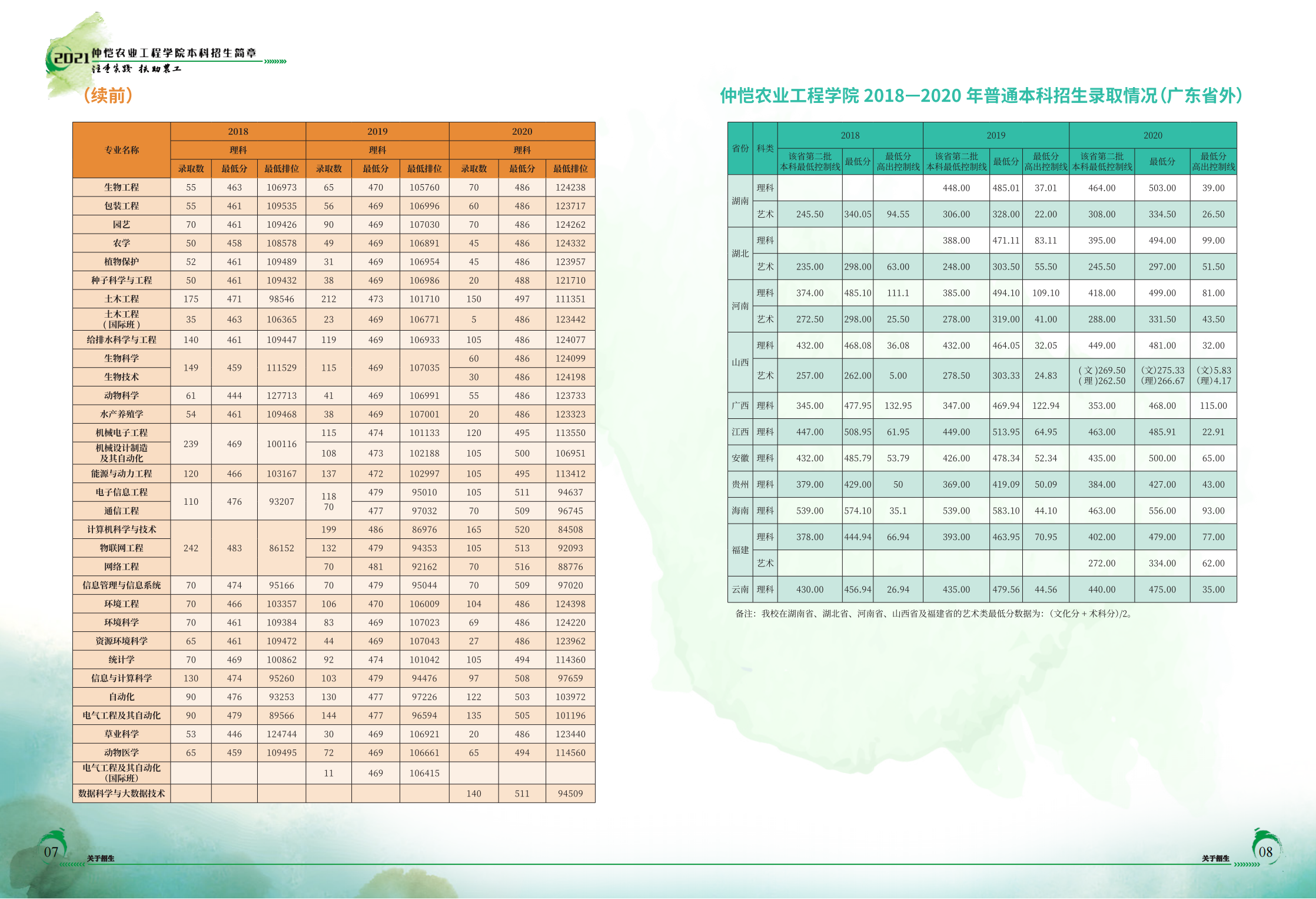Click the orange 续前 heading
The width and height of the screenshot is (1316, 899).
coord(108,95)
